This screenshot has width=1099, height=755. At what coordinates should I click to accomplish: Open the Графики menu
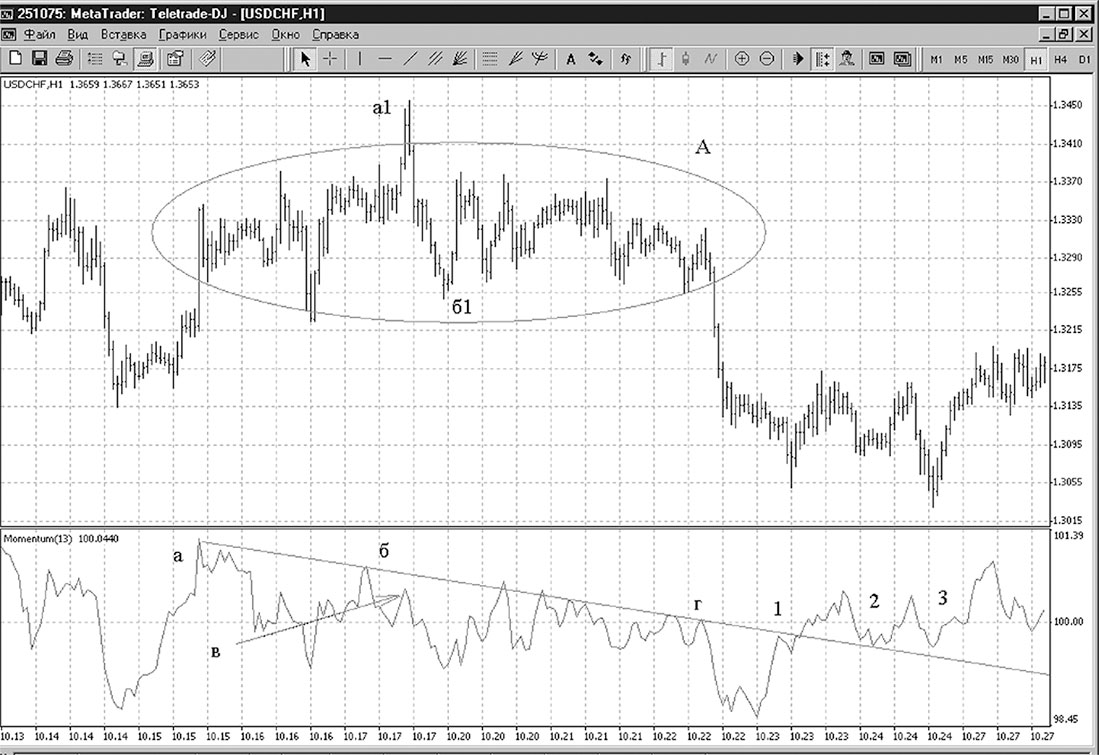pyautogui.click(x=182, y=34)
